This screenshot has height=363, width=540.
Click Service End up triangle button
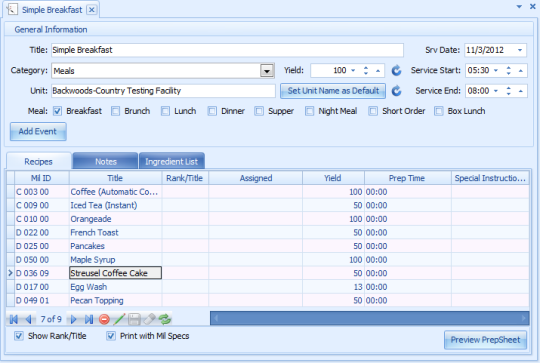point(521,91)
